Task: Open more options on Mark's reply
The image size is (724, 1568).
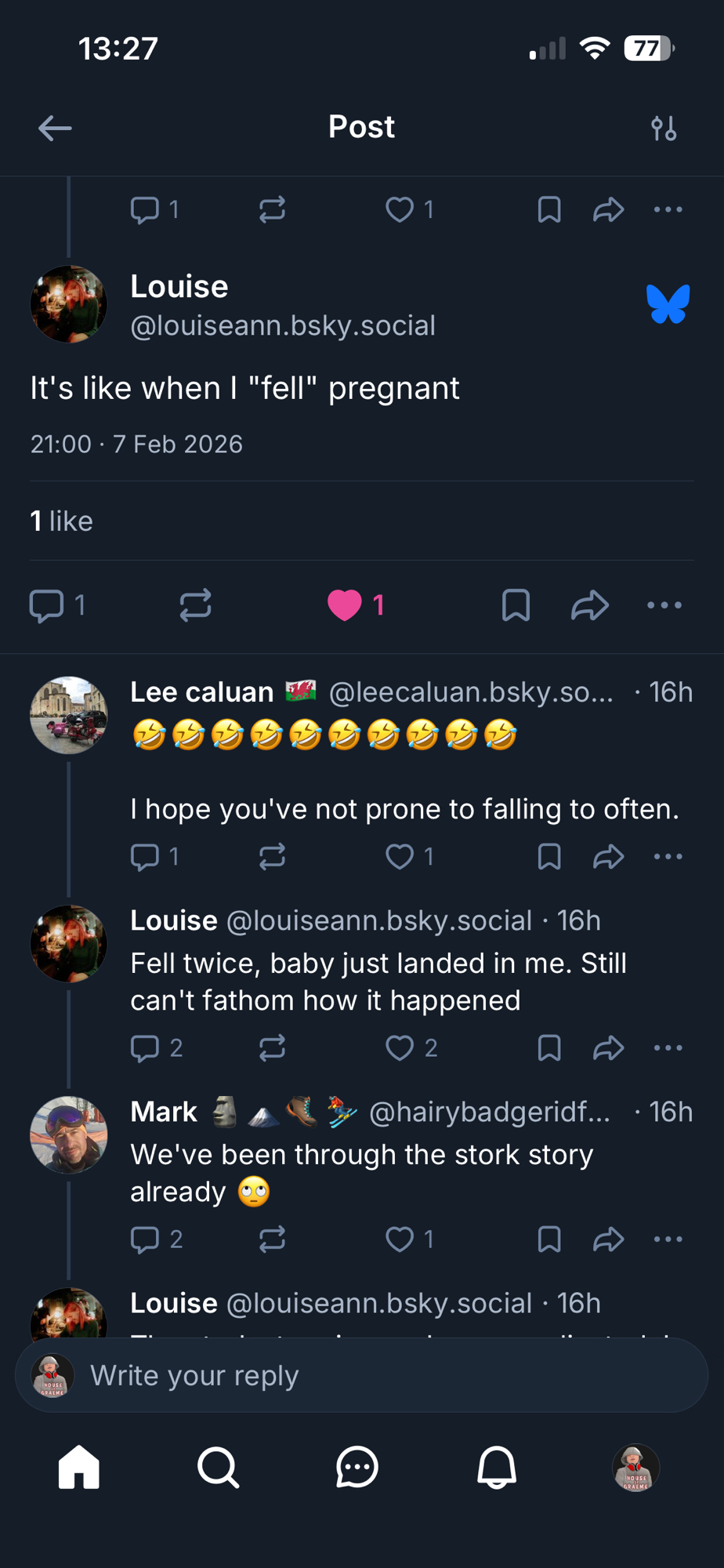Action: pos(668,1239)
